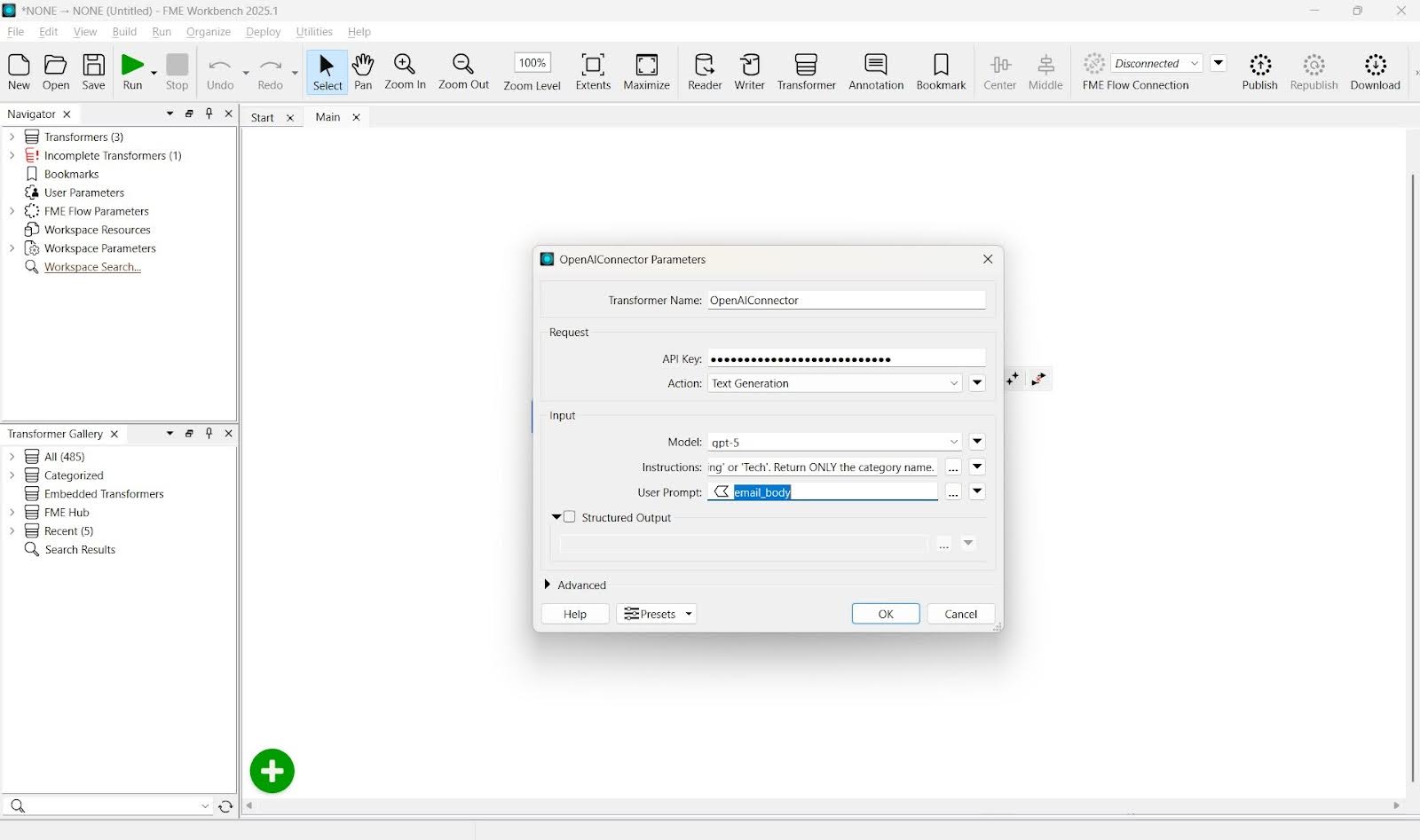Screen dimensions: 1420x840
Task: Publish the workspace to FME Flow
Action: [x=1259, y=71]
